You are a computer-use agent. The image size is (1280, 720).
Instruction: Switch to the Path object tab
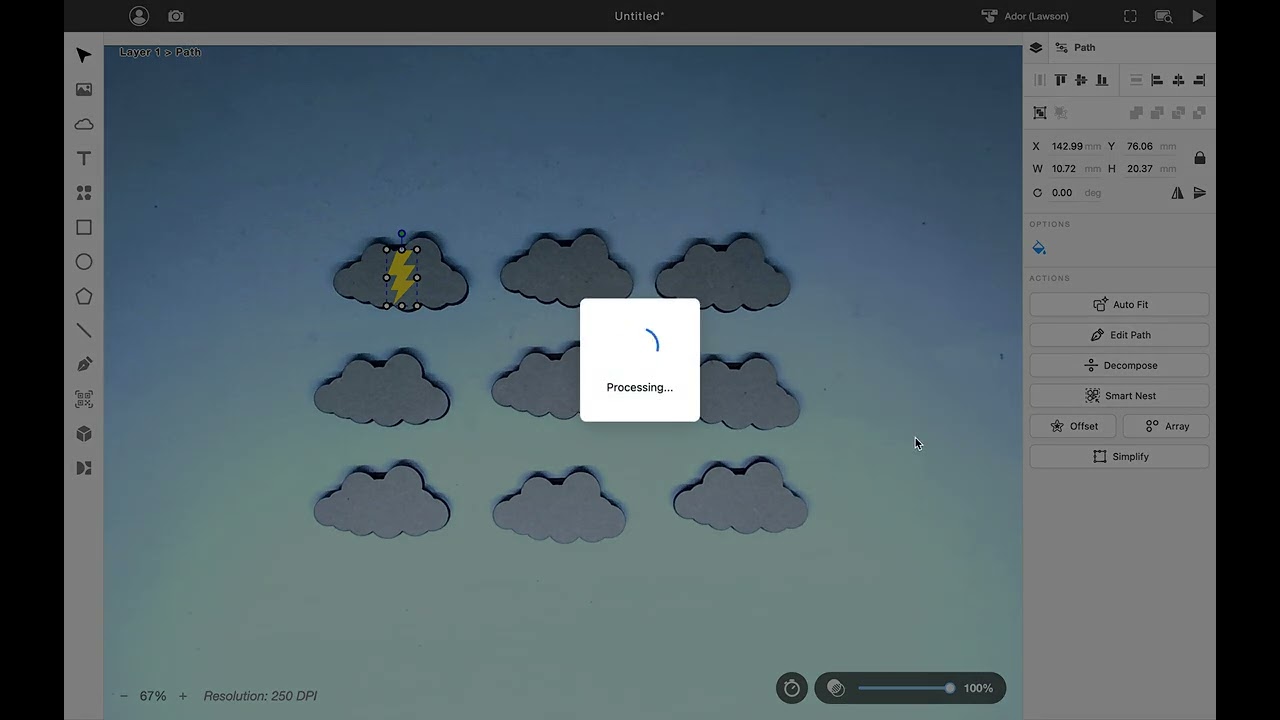click(x=1076, y=47)
